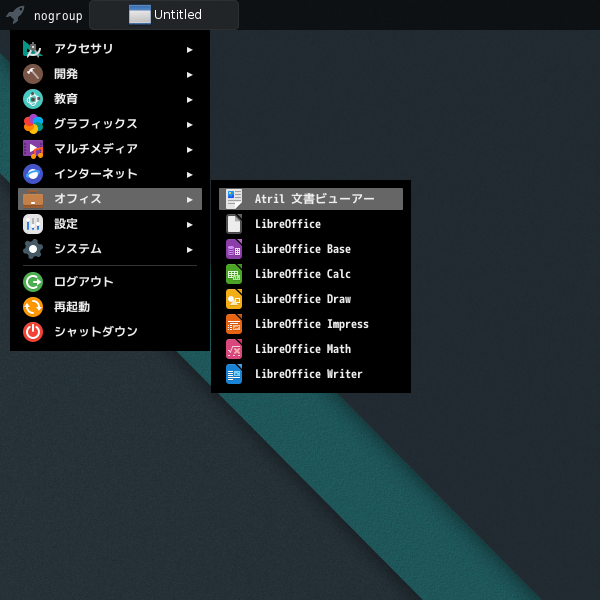
Task: Click the アクセサリ category icon
Action: 33,49
